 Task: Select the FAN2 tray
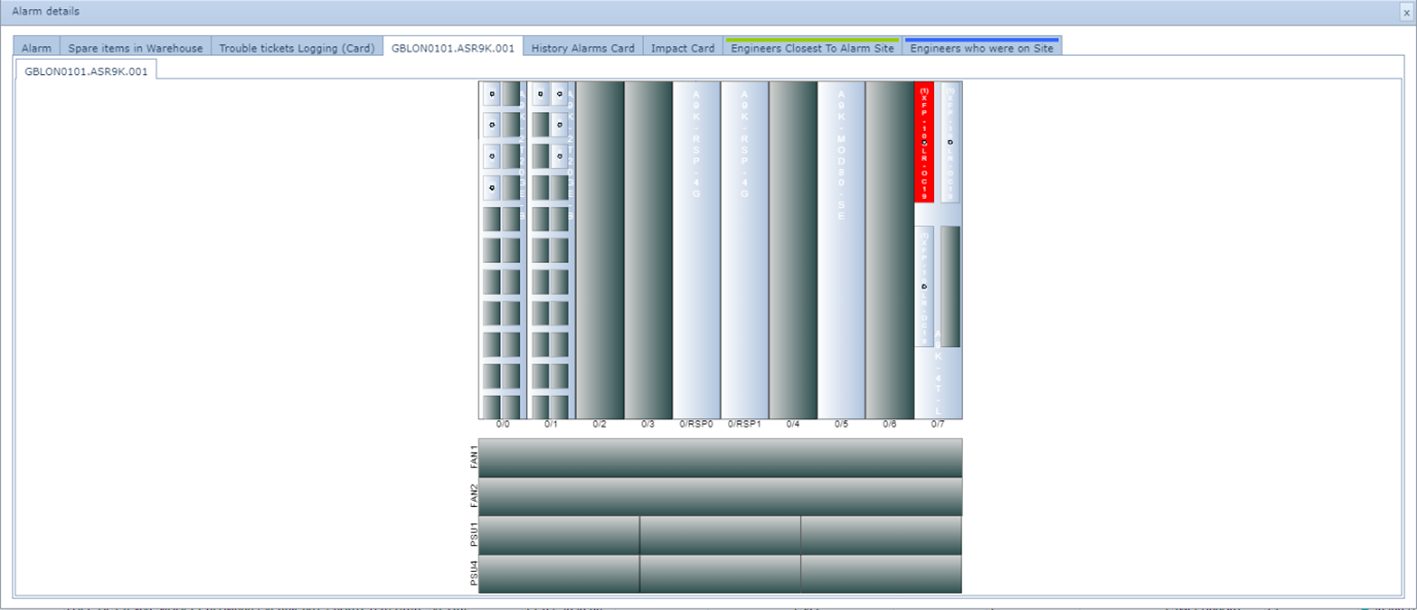tap(720, 497)
